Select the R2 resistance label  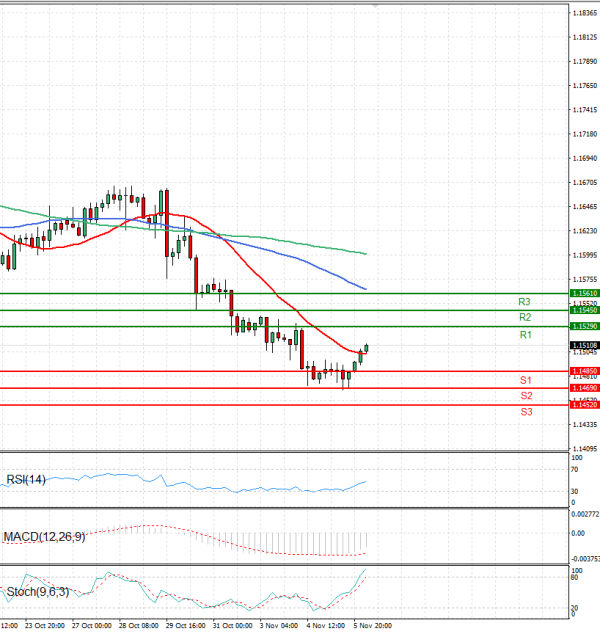pyautogui.click(x=524, y=317)
